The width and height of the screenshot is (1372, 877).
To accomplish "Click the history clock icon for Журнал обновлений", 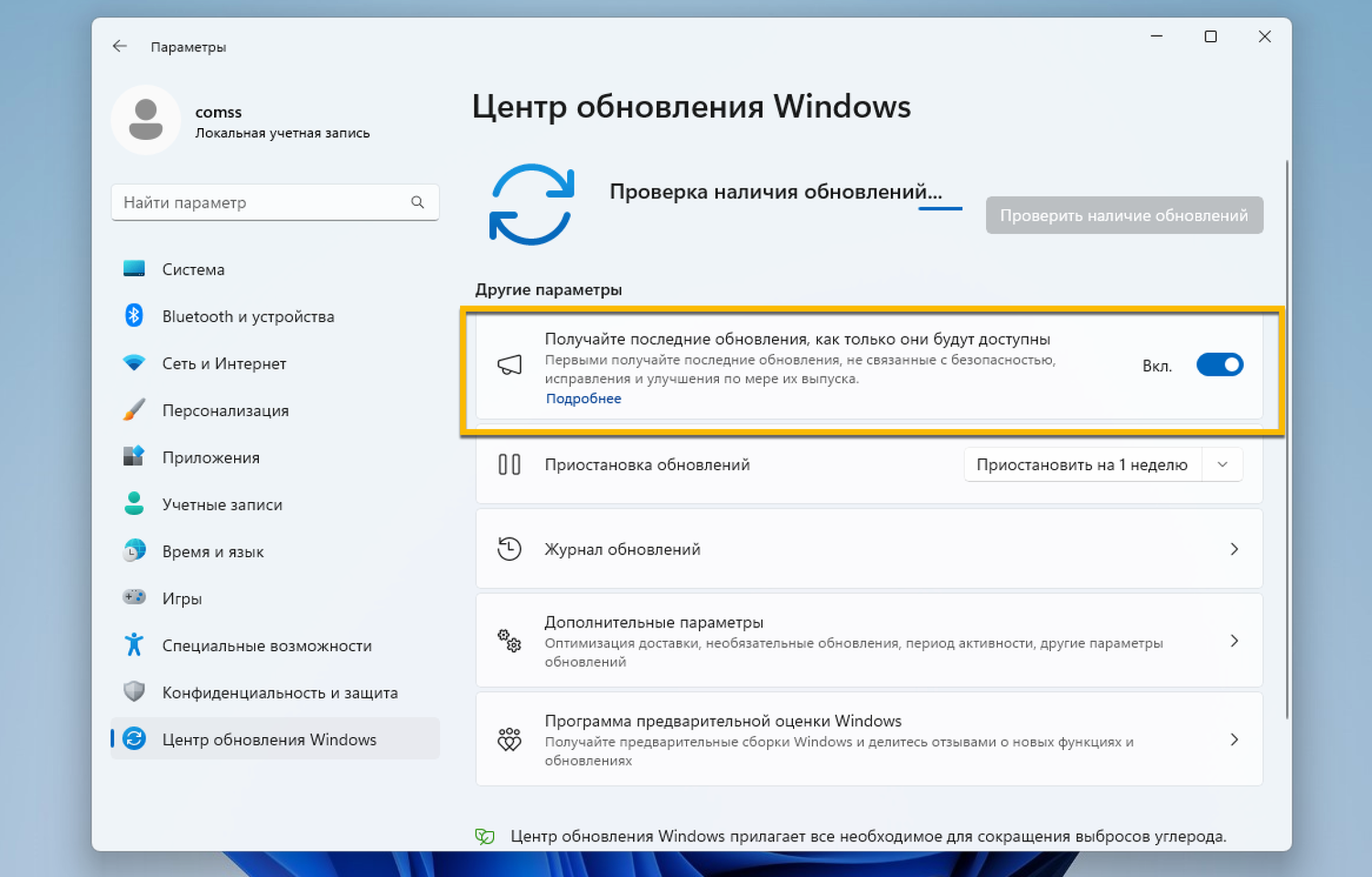I will (509, 549).
